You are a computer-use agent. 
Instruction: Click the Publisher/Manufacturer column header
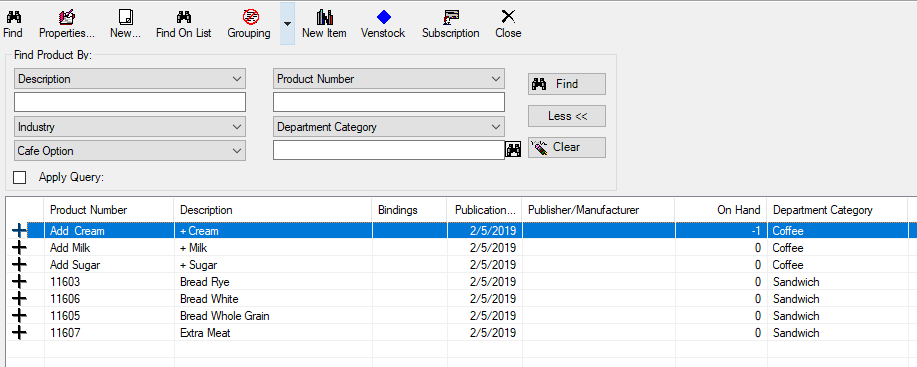pyautogui.click(x=598, y=210)
